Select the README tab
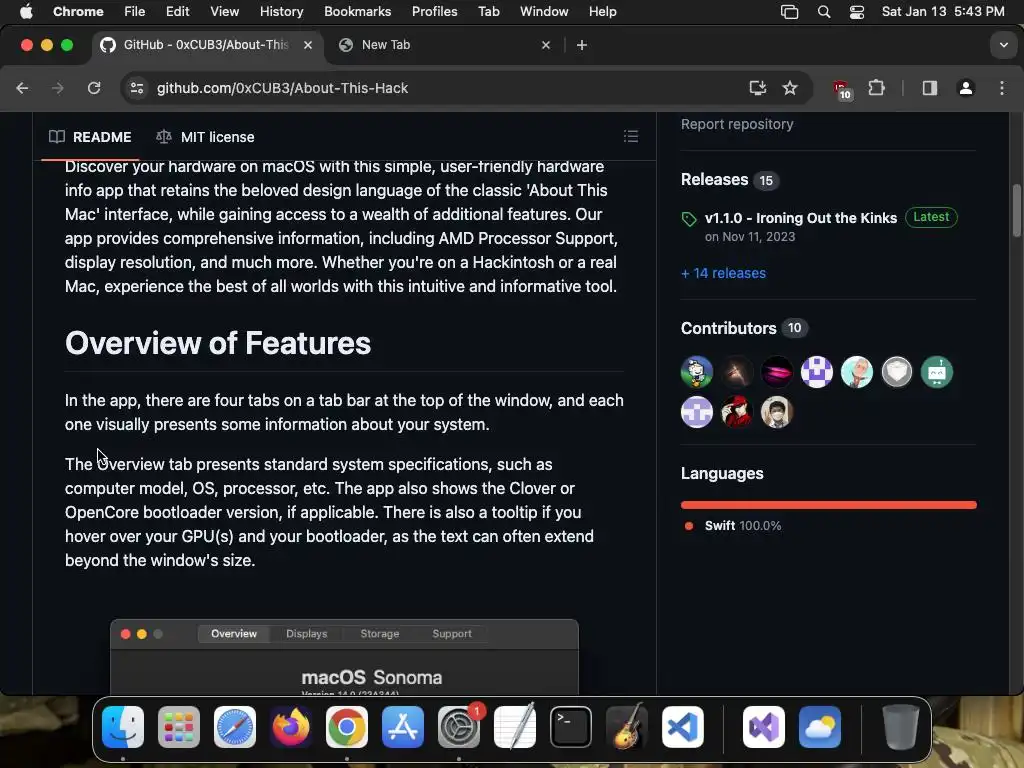Image resolution: width=1024 pixels, height=768 pixels. pyautogui.click(x=90, y=137)
